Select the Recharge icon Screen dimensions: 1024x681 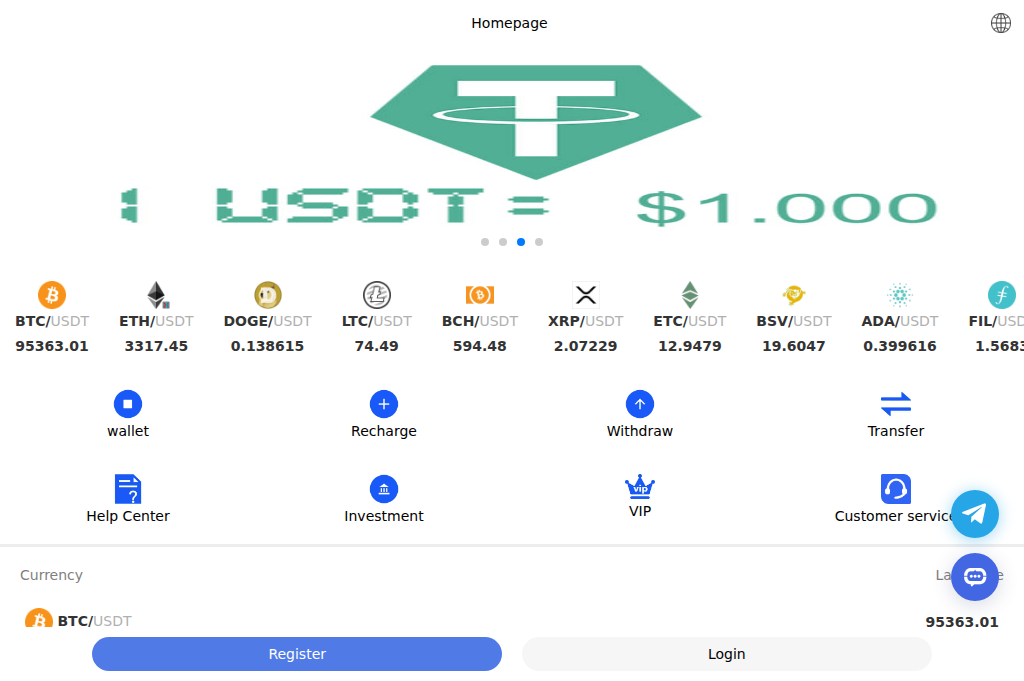click(x=383, y=404)
